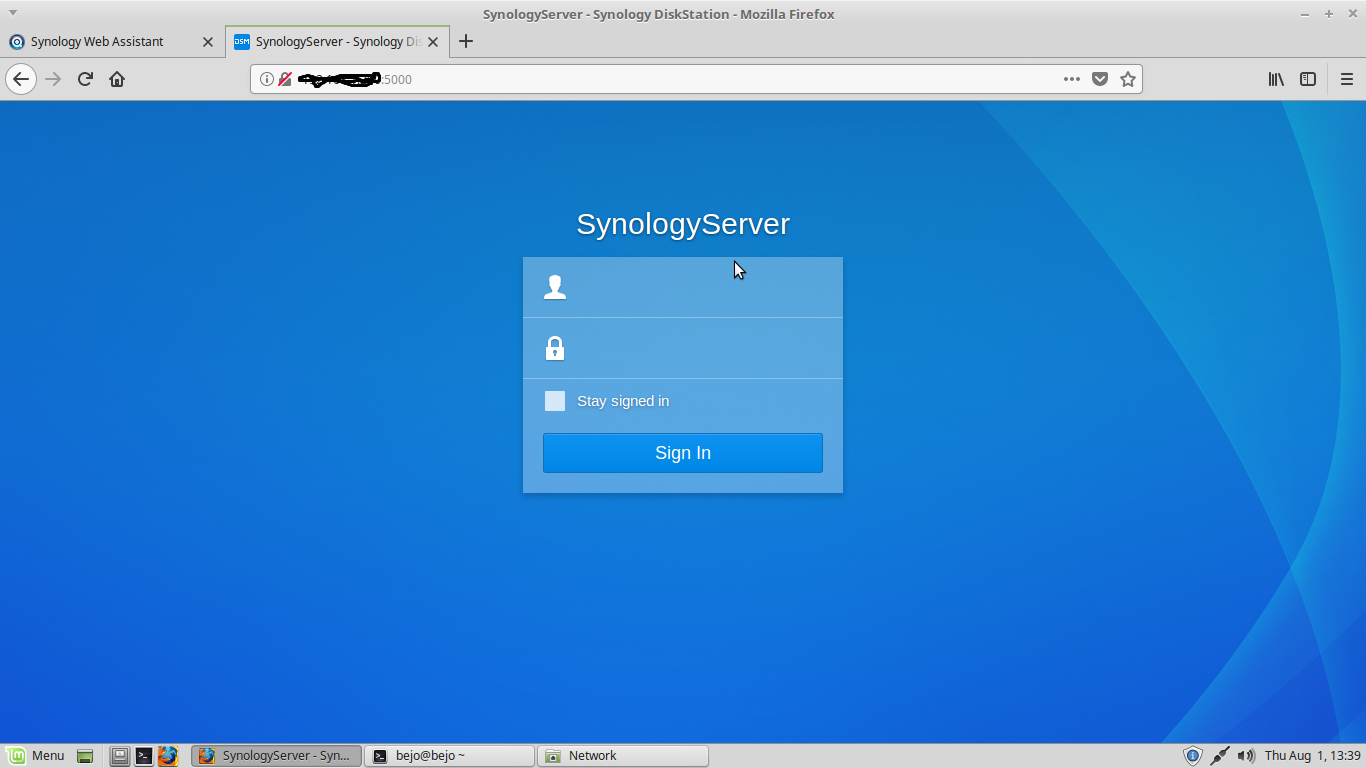1366x768 pixels.
Task: Click the volume icon in the system tray
Action: point(1247,755)
